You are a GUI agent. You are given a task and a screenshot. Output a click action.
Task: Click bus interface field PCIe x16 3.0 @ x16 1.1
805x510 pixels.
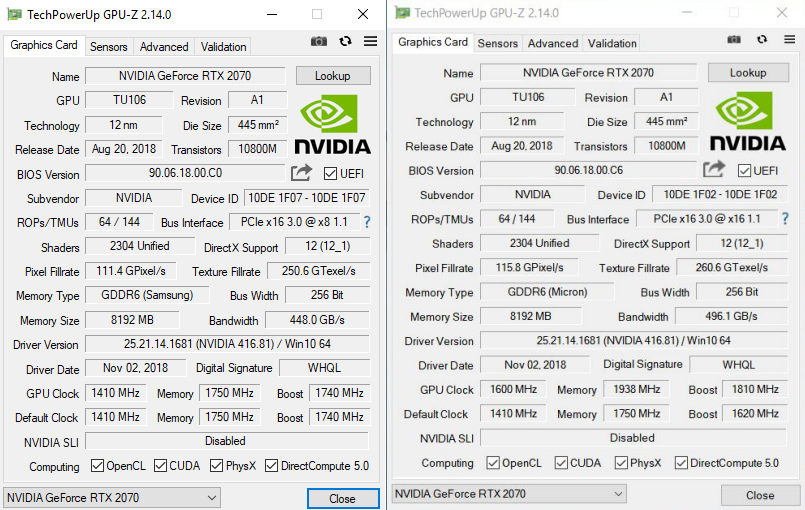tap(707, 219)
